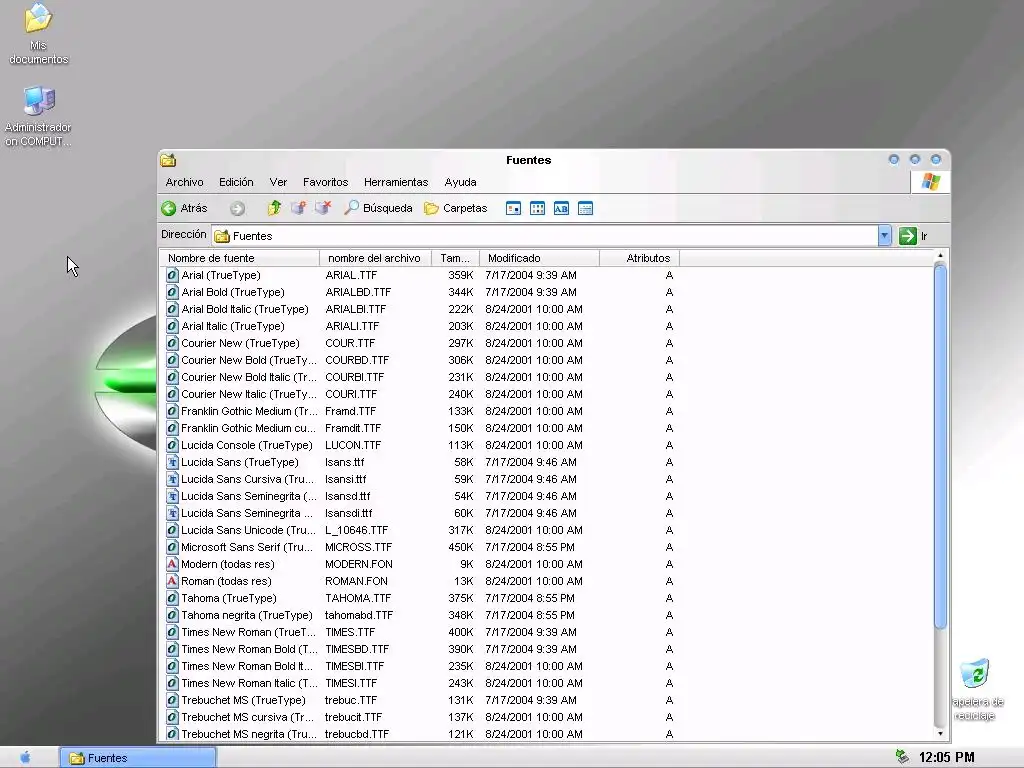Click the disconnect network drive icon

pyautogui.click(x=323, y=208)
